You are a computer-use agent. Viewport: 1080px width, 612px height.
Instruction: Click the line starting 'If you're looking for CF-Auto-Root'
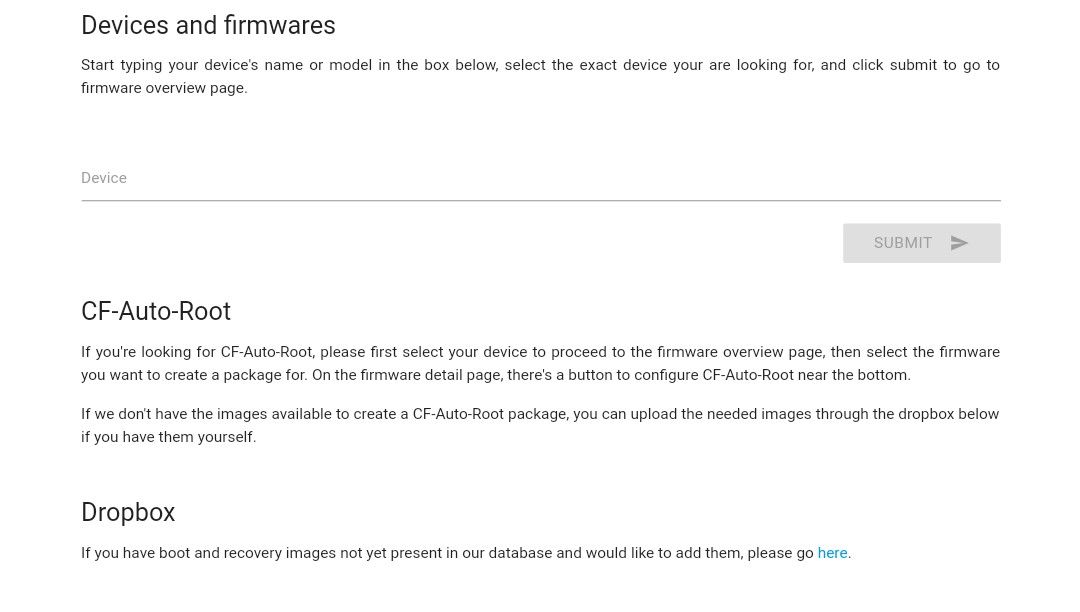point(541,352)
